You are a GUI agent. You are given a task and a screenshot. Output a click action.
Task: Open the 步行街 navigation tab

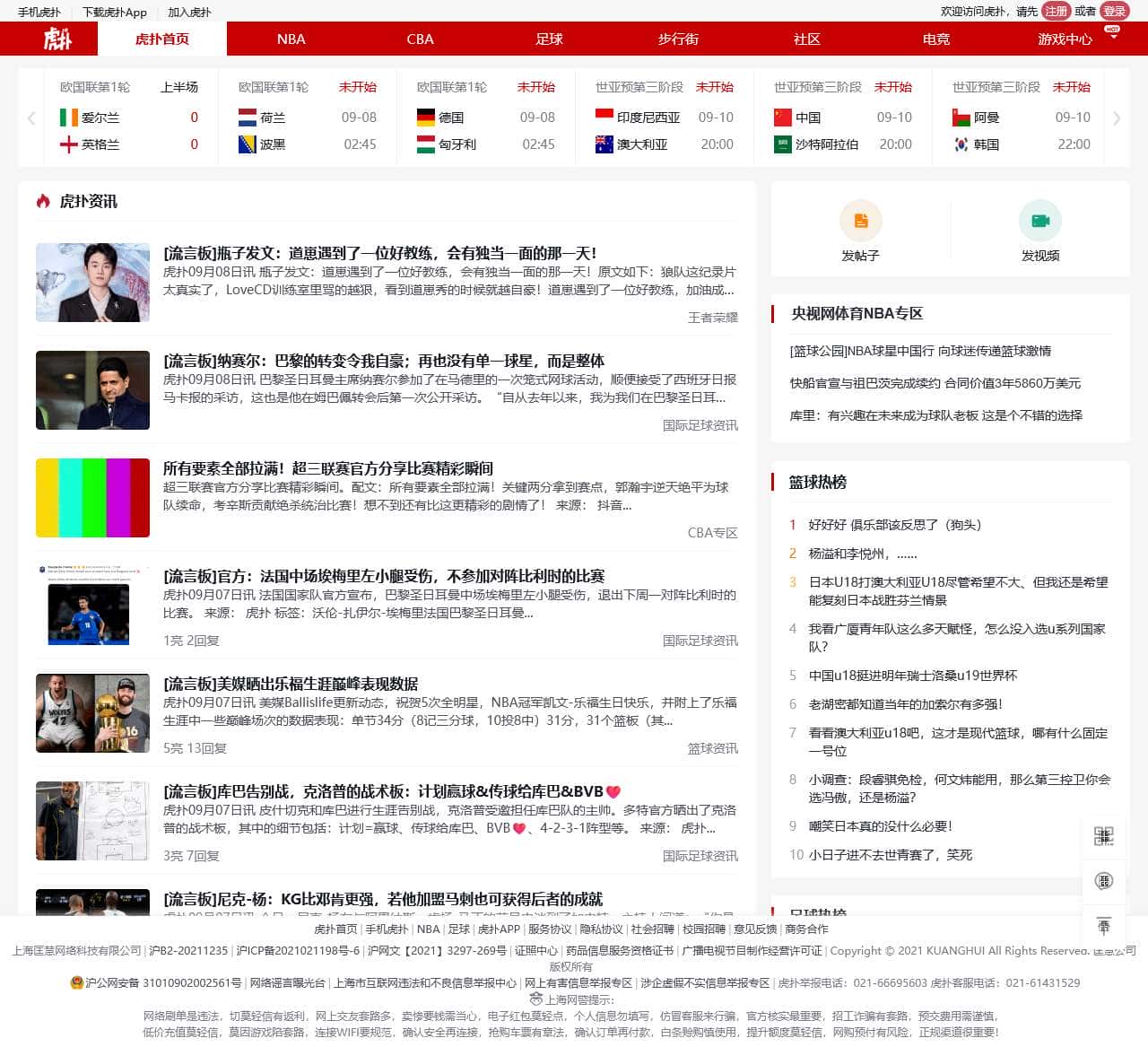tap(678, 39)
